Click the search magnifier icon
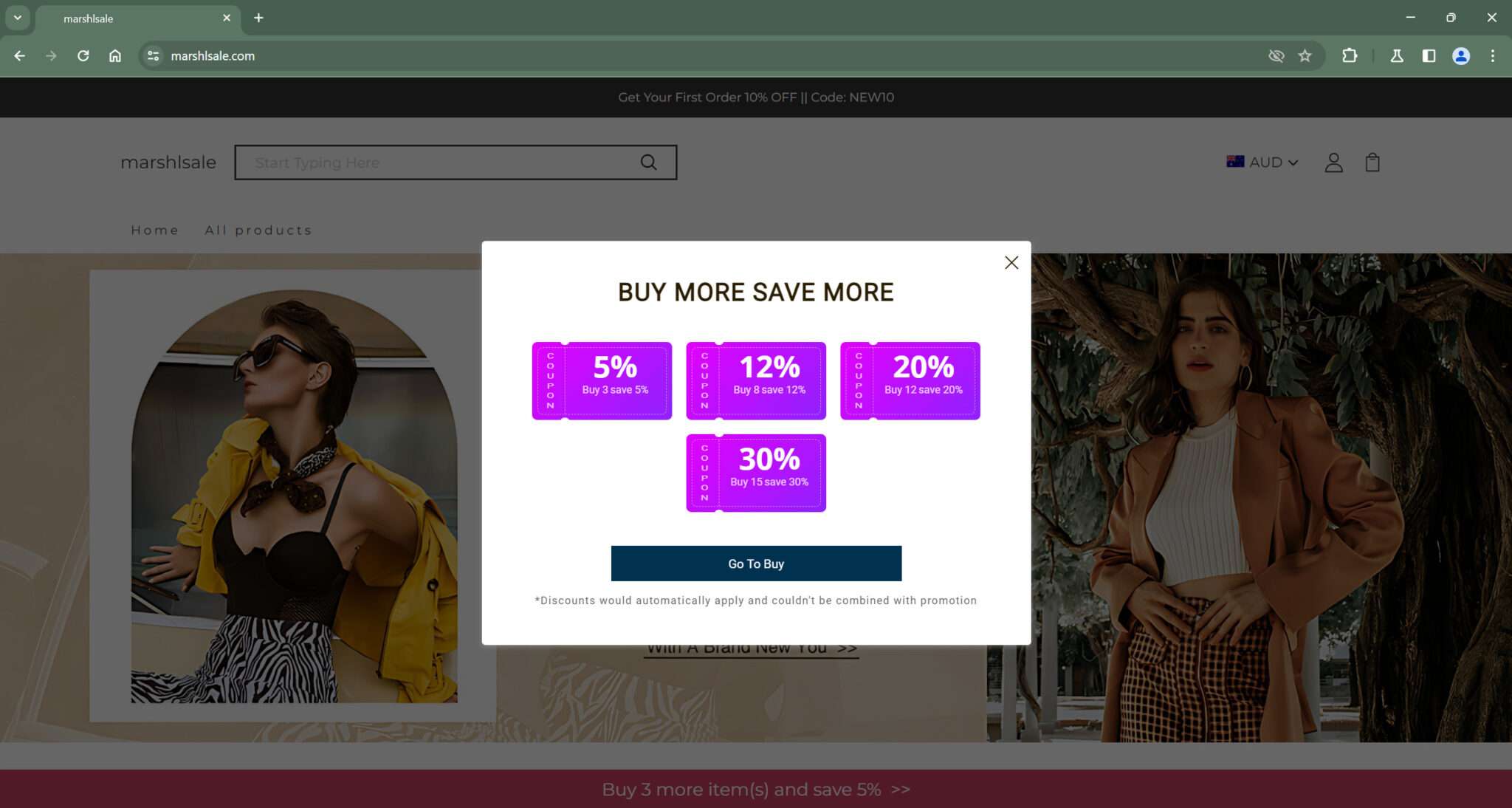Image resolution: width=1512 pixels, height=808 pixels. 648,162
